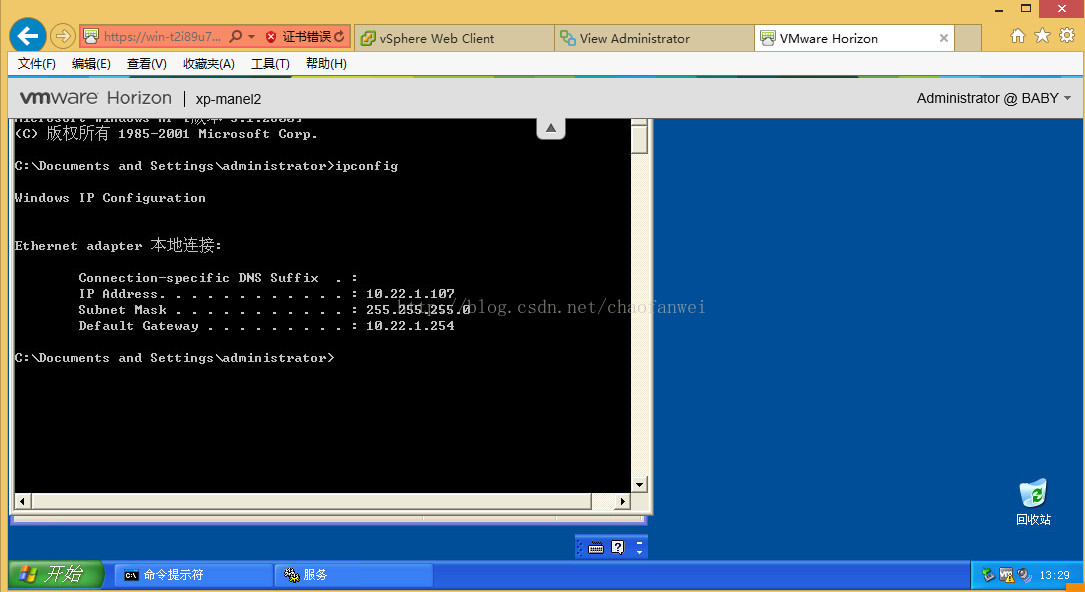Click the vertical scrollbar thumb in command prompt
Image resolution: width=1085 pixels, height=592 pixels.
[640, 140]
